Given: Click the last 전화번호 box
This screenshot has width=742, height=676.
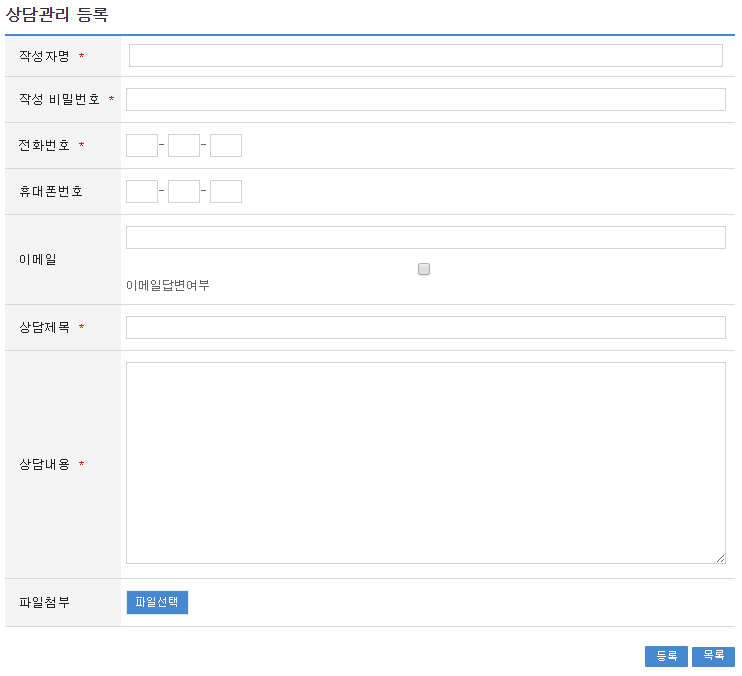Looking at the screenshot, I should pos(226,146).
